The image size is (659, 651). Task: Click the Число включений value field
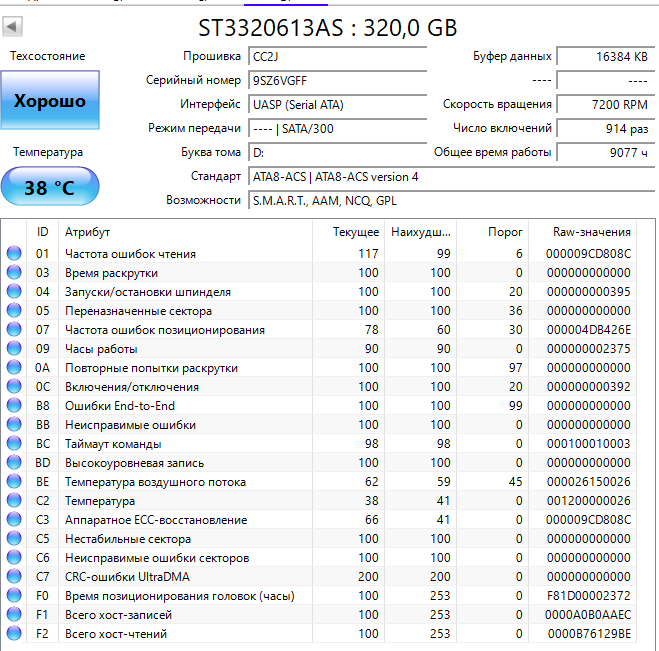pyautogui.click(x=606, y=128)
